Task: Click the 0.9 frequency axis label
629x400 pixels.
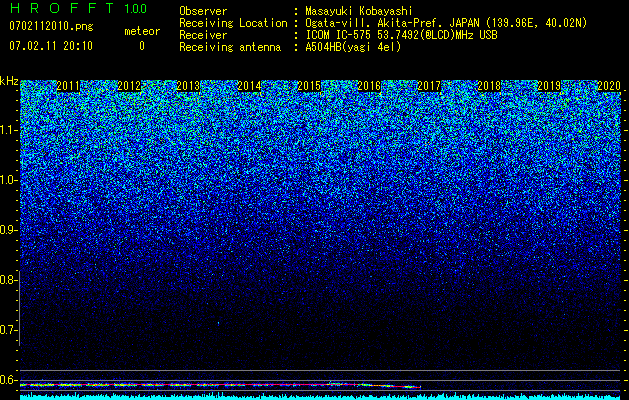Action: coord(8,230)
